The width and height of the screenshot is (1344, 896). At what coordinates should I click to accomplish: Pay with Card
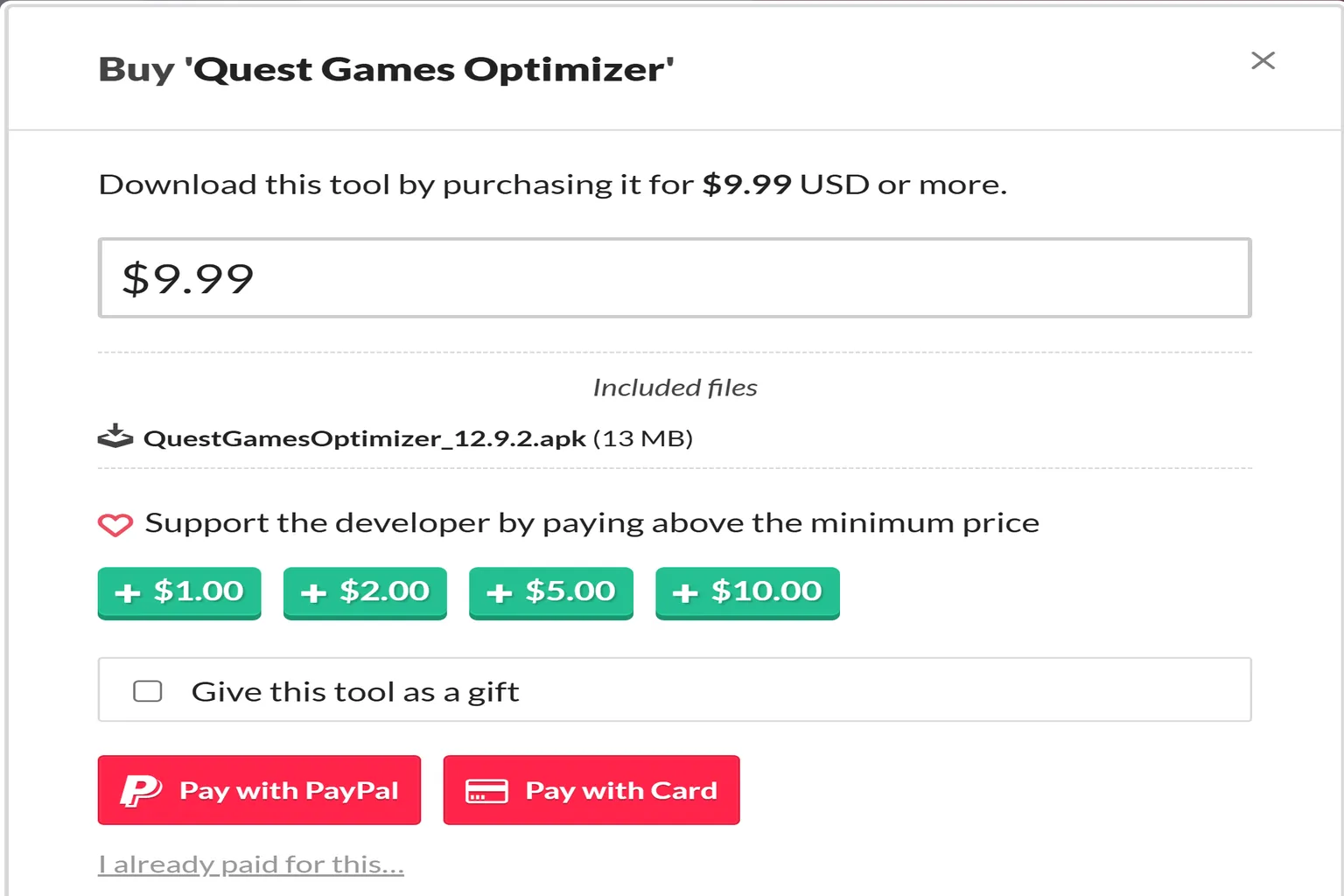591,790
